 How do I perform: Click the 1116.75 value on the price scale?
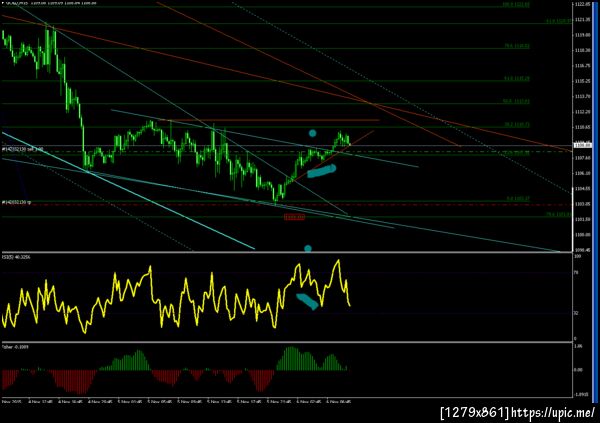[x=582, y=66]
